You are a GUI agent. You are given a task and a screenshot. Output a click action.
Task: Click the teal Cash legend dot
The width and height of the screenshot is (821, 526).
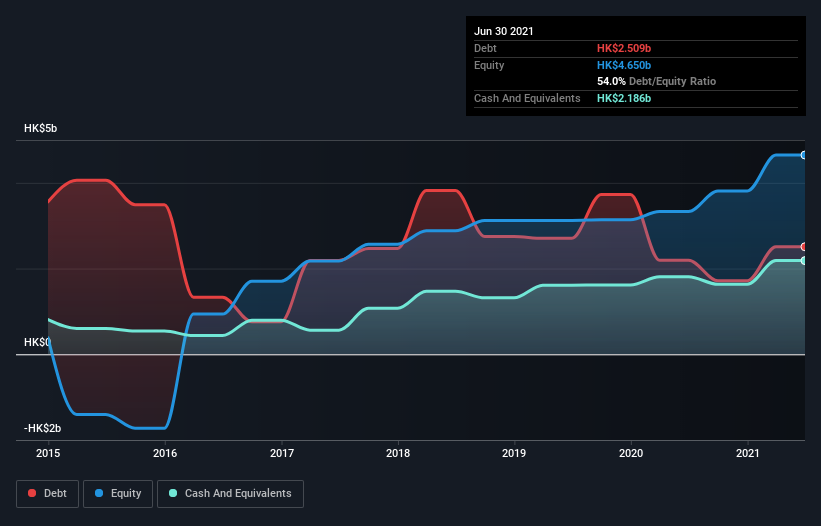pos(173,493)
